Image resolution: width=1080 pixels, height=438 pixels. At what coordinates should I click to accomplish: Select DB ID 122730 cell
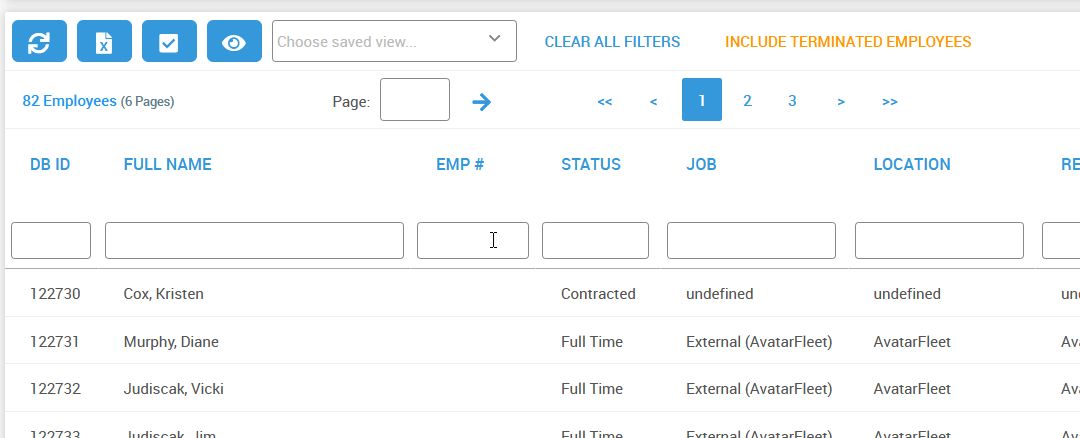[x=55, y=294]
